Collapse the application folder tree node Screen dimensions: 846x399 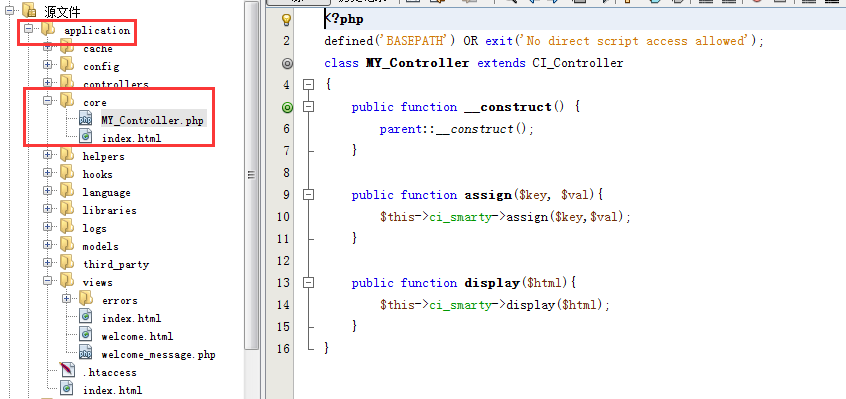click(x=29, y=30)
